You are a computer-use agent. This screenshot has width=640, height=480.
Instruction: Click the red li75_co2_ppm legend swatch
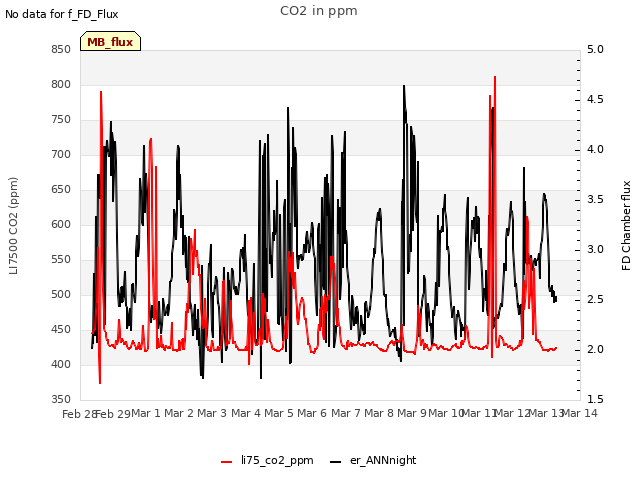[227, 462]
